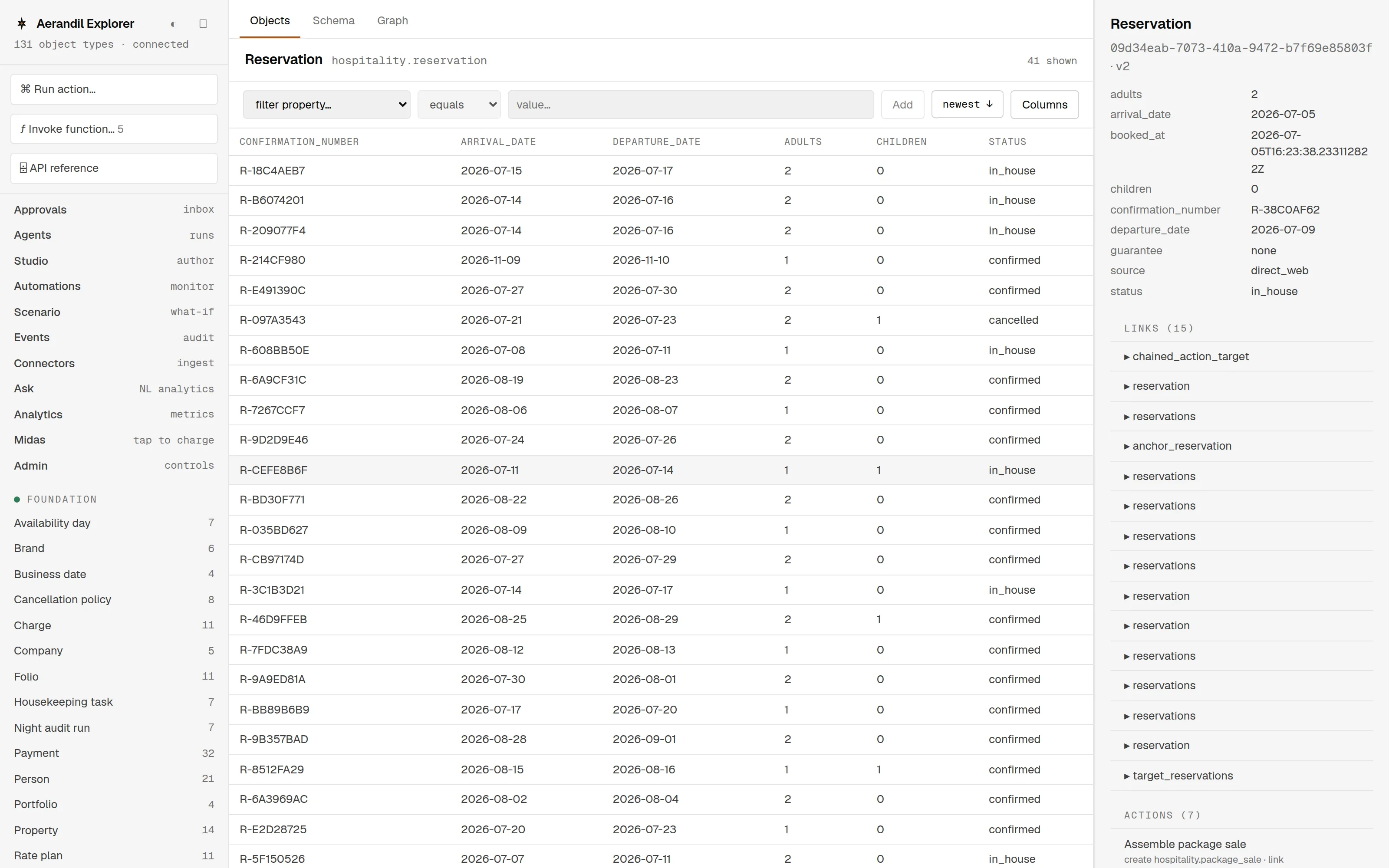Open the Cancellation policy object type
1389x868 pixels.
[114, 599]
